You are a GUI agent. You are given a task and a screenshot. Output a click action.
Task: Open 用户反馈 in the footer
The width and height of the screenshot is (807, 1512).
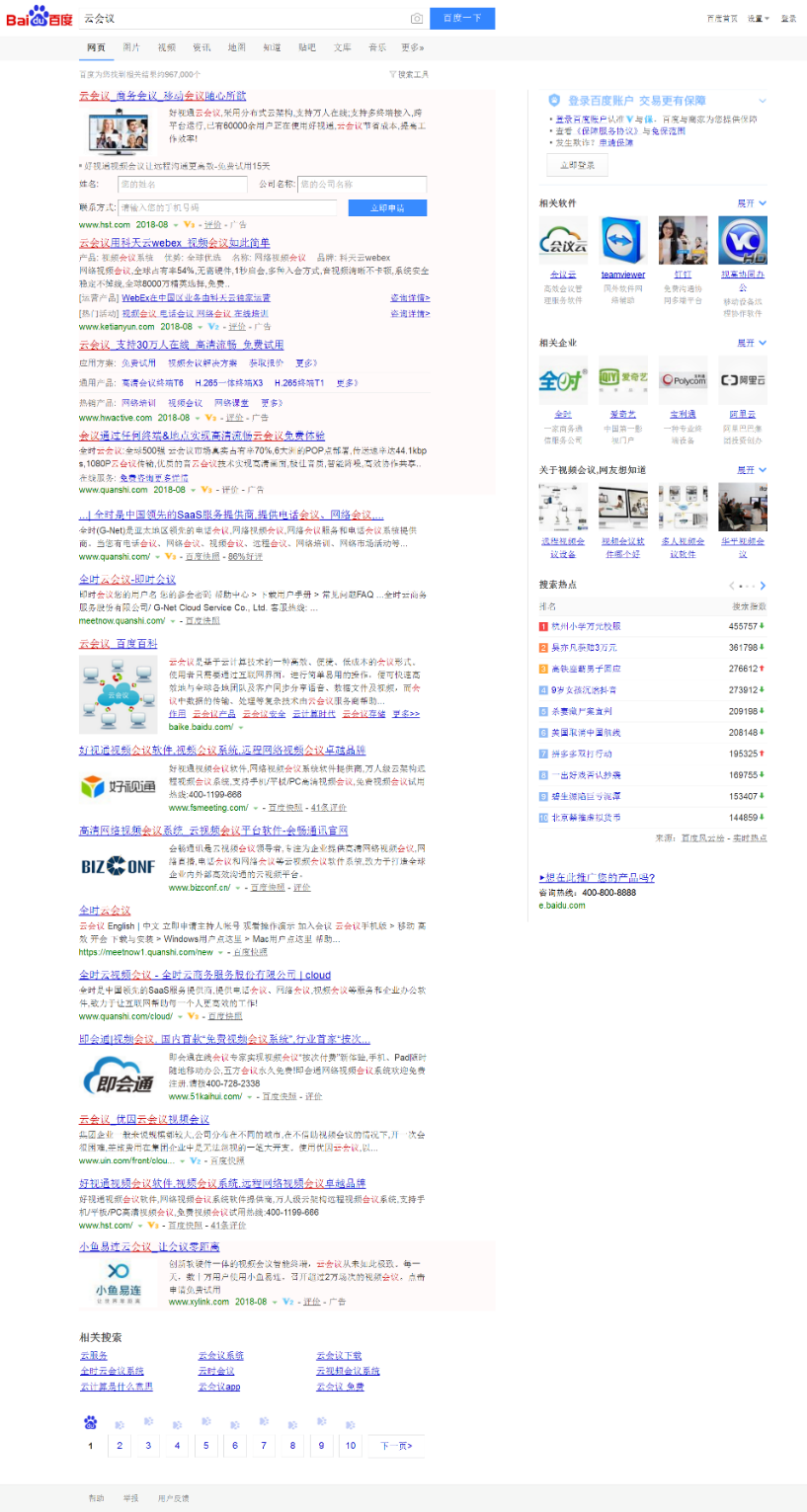[x=173, y=1497]
